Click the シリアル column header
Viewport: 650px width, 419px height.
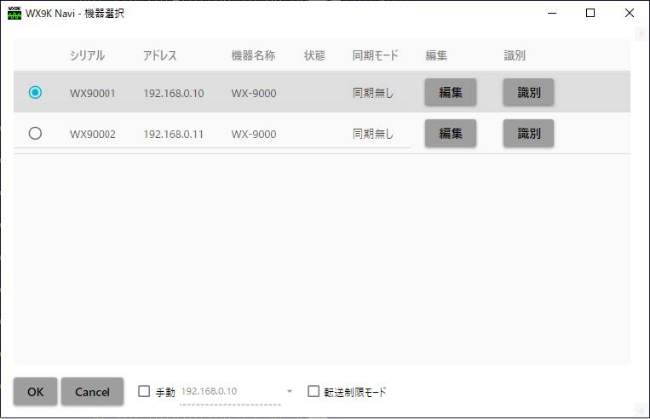pos(87,55)
